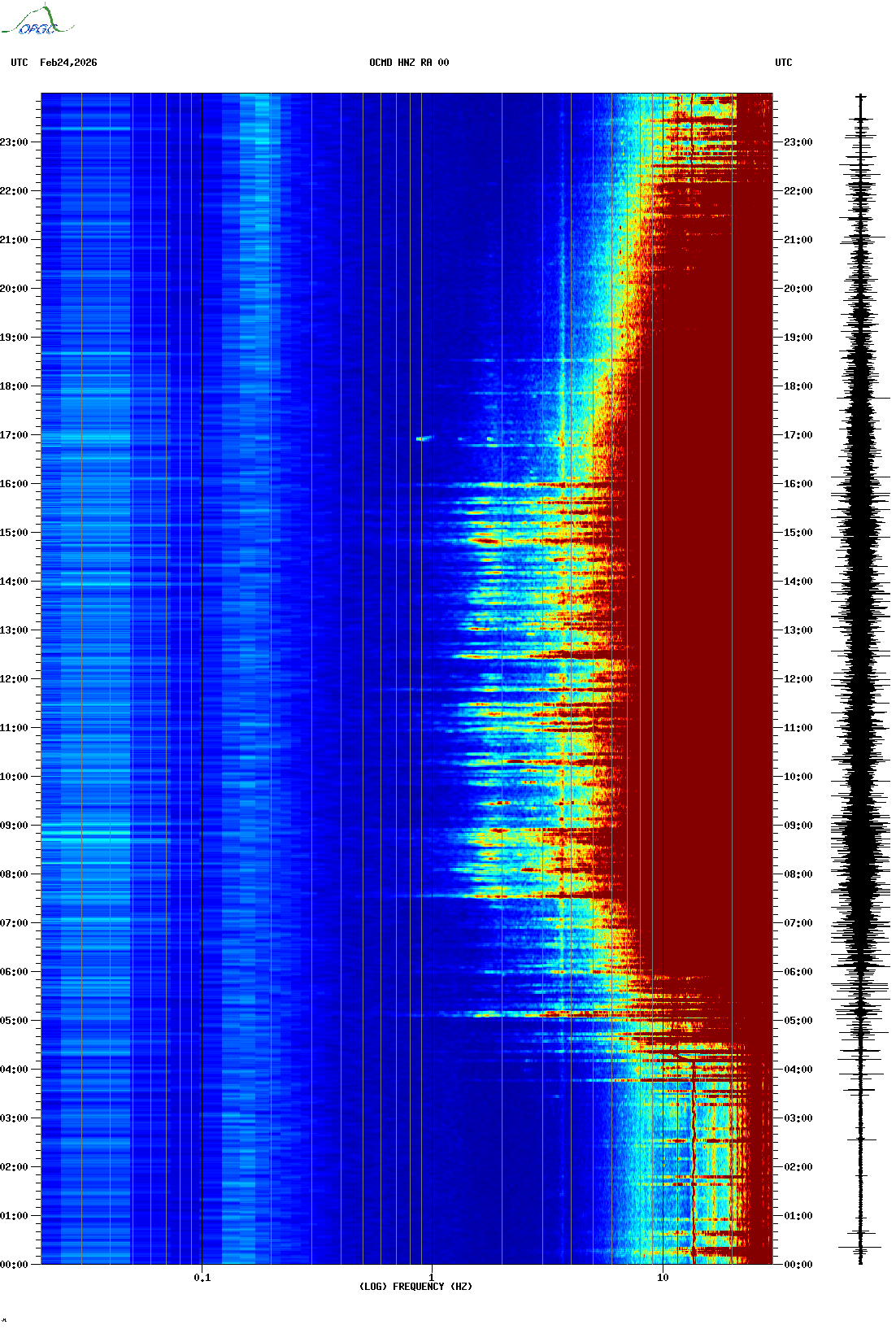Click the 16:00 label on the left time axis
The image size is (896, 1329).
pyautogui.click(x=14, y=484)
